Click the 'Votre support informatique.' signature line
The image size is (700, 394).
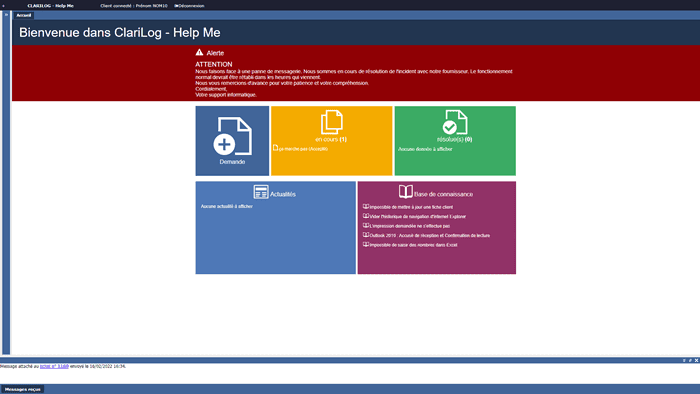pyautogui.click(x=226, y=95)
